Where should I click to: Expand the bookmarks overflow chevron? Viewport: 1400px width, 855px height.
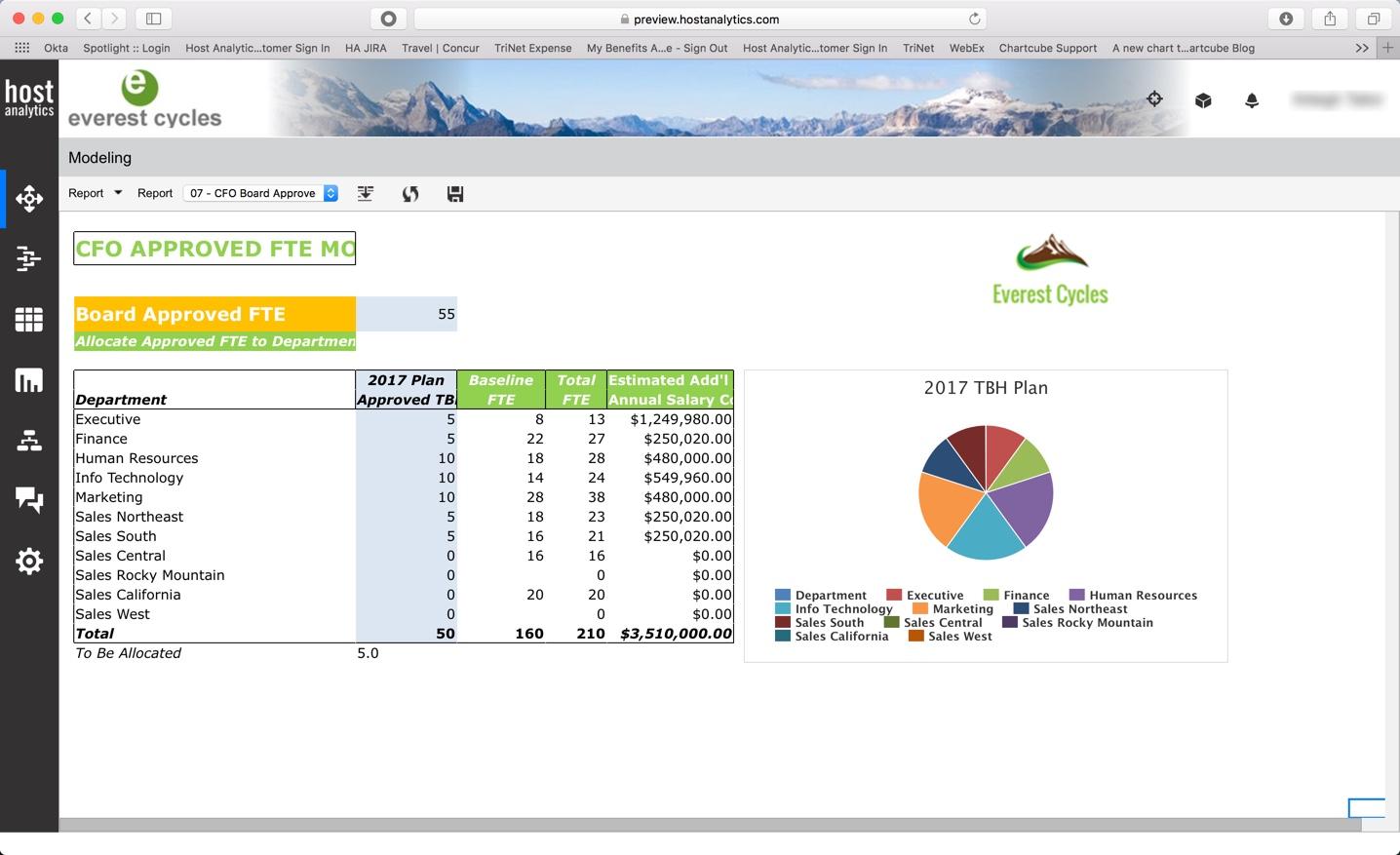tap(1362, 48)
